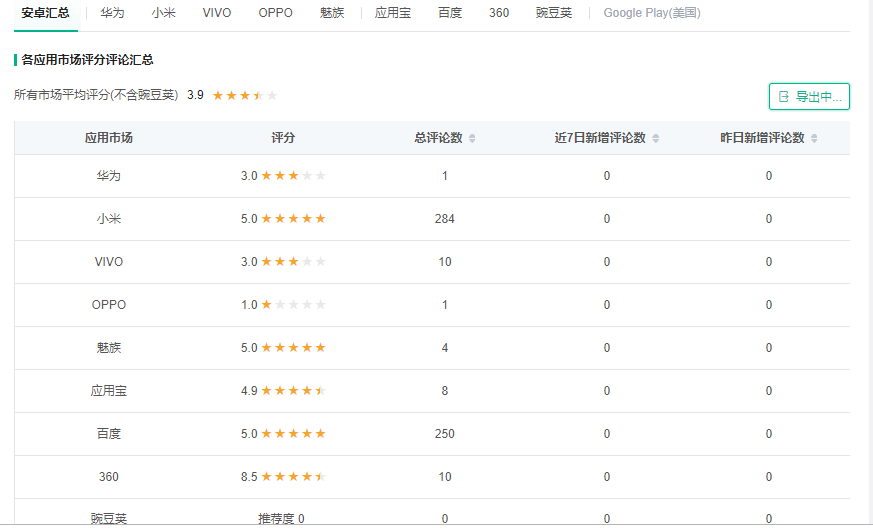The width and height of the screenshot is (873, 529).
Task: Switch to the OPPO tab
Action: (276, 13)
